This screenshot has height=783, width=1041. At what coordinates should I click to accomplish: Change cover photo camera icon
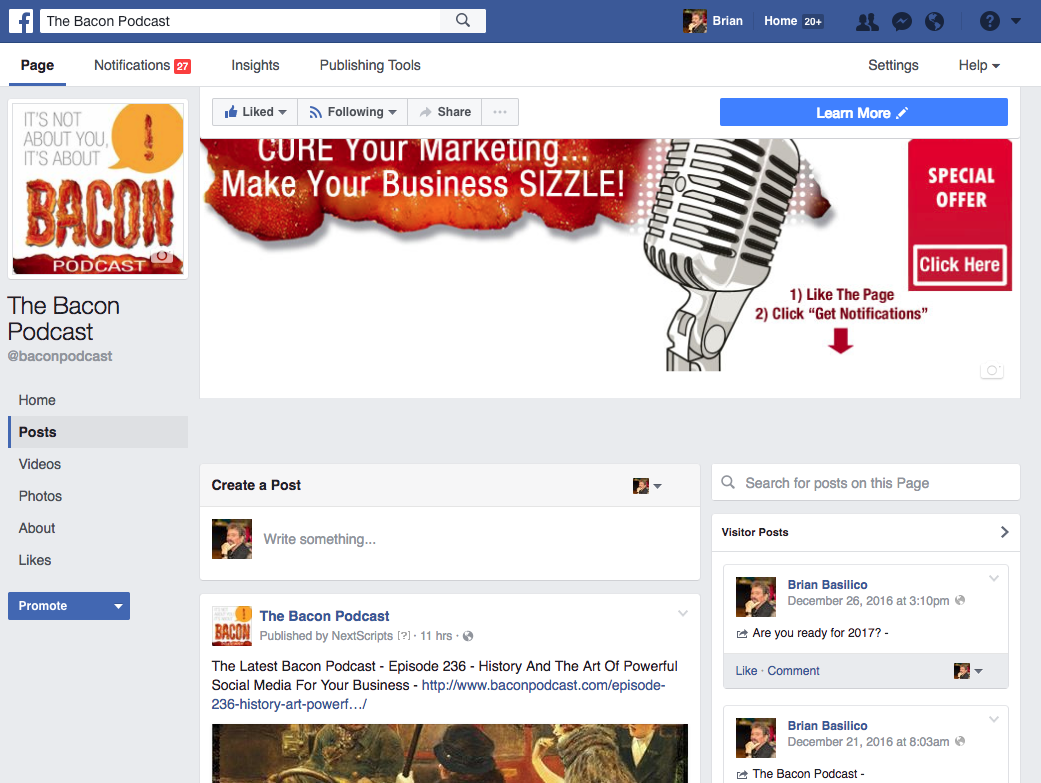coord(991,370)
